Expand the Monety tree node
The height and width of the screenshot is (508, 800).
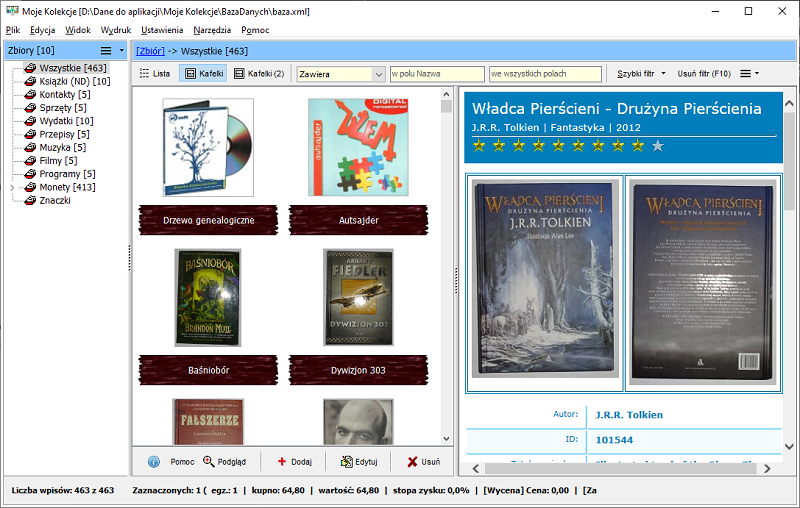(x=12, y=188)
